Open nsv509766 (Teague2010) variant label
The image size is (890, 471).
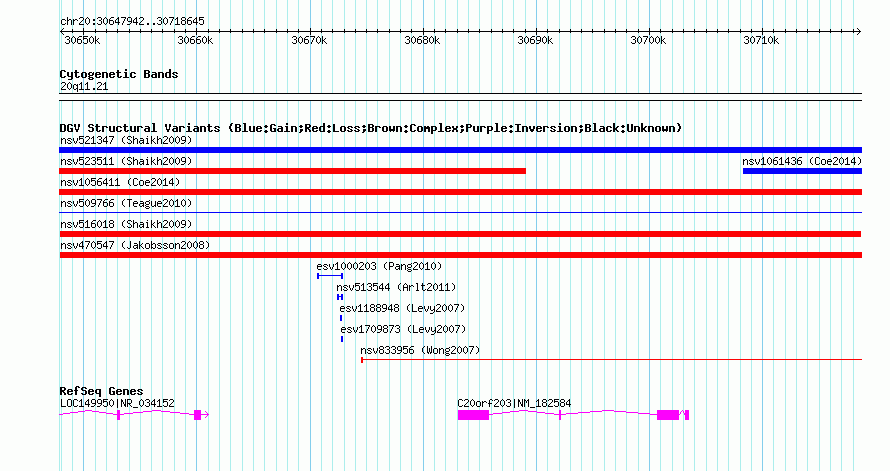(126, 203)
